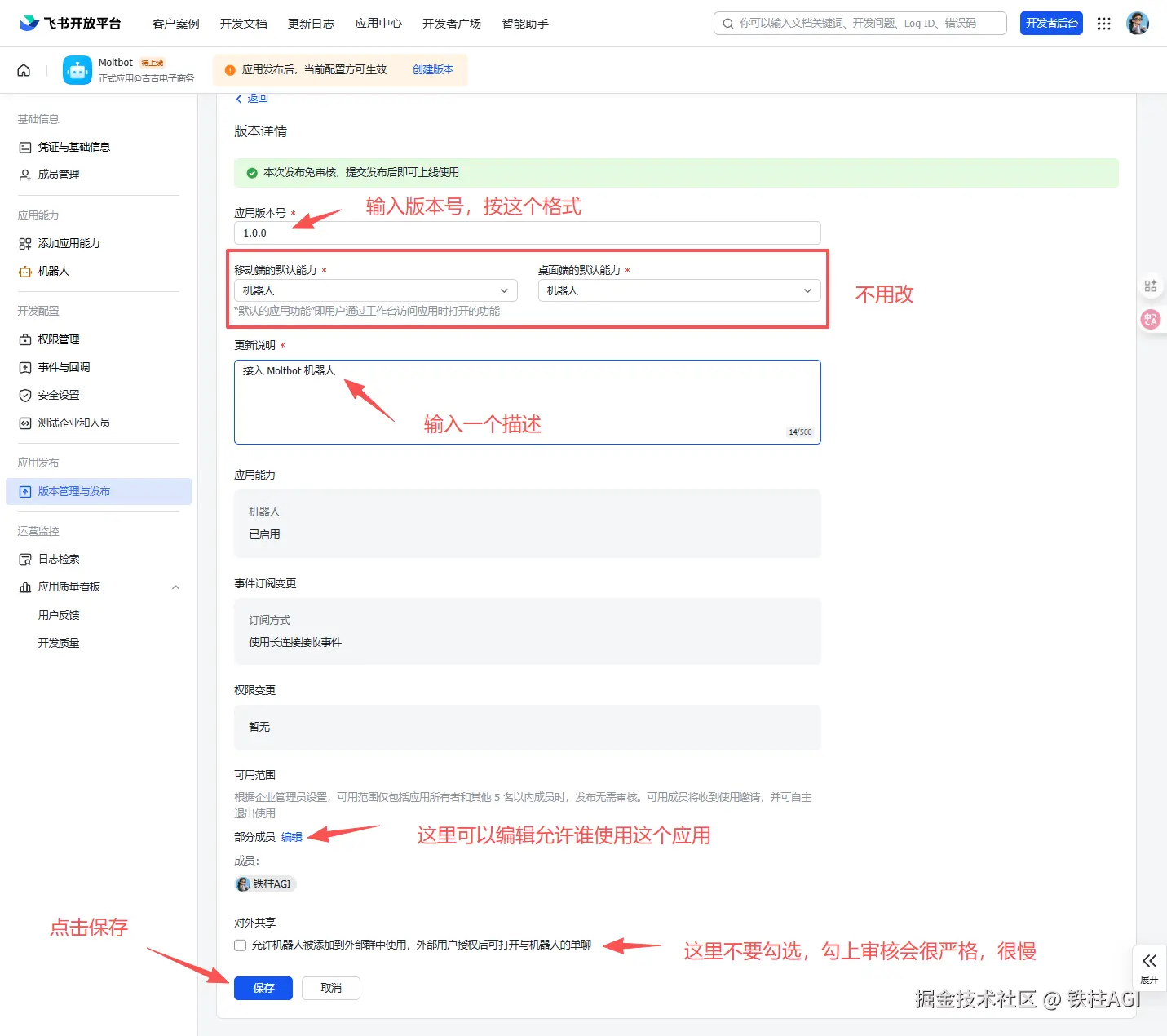Click the 取消 button

point(331,988)
